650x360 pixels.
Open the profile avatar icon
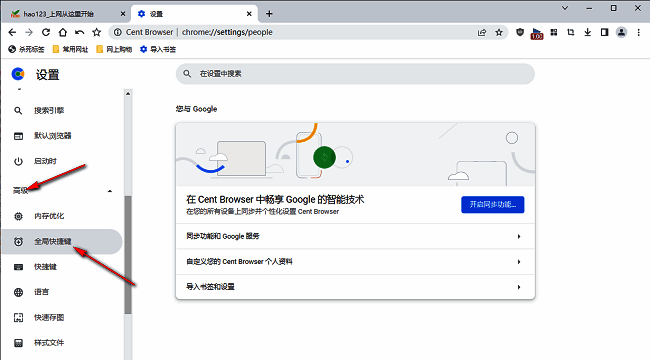[621, 32]
